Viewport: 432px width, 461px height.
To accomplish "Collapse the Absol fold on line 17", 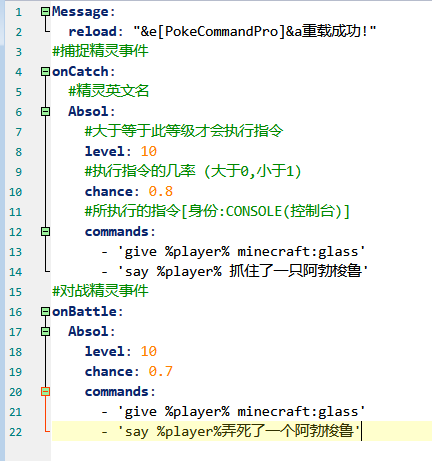I will [45, 331].
